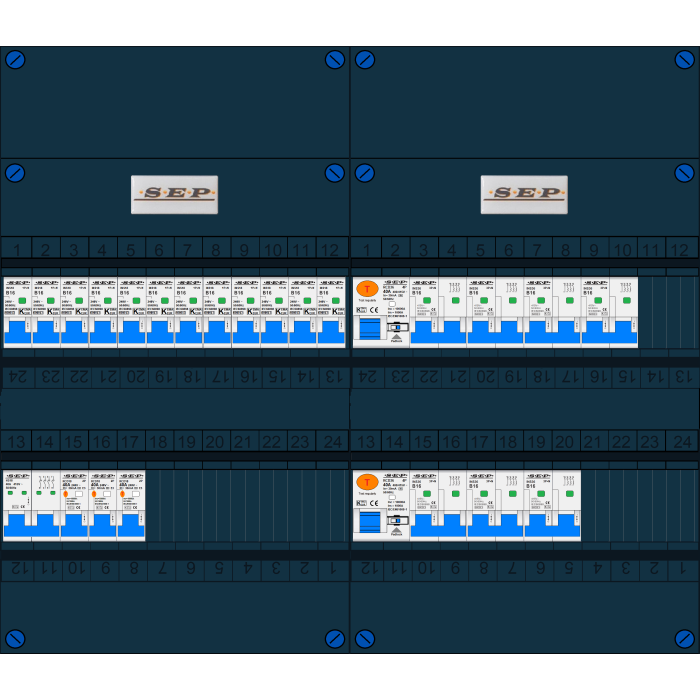Click the right SEP logo label
This screenshot has width=700, height=700.
click(524, 194)
